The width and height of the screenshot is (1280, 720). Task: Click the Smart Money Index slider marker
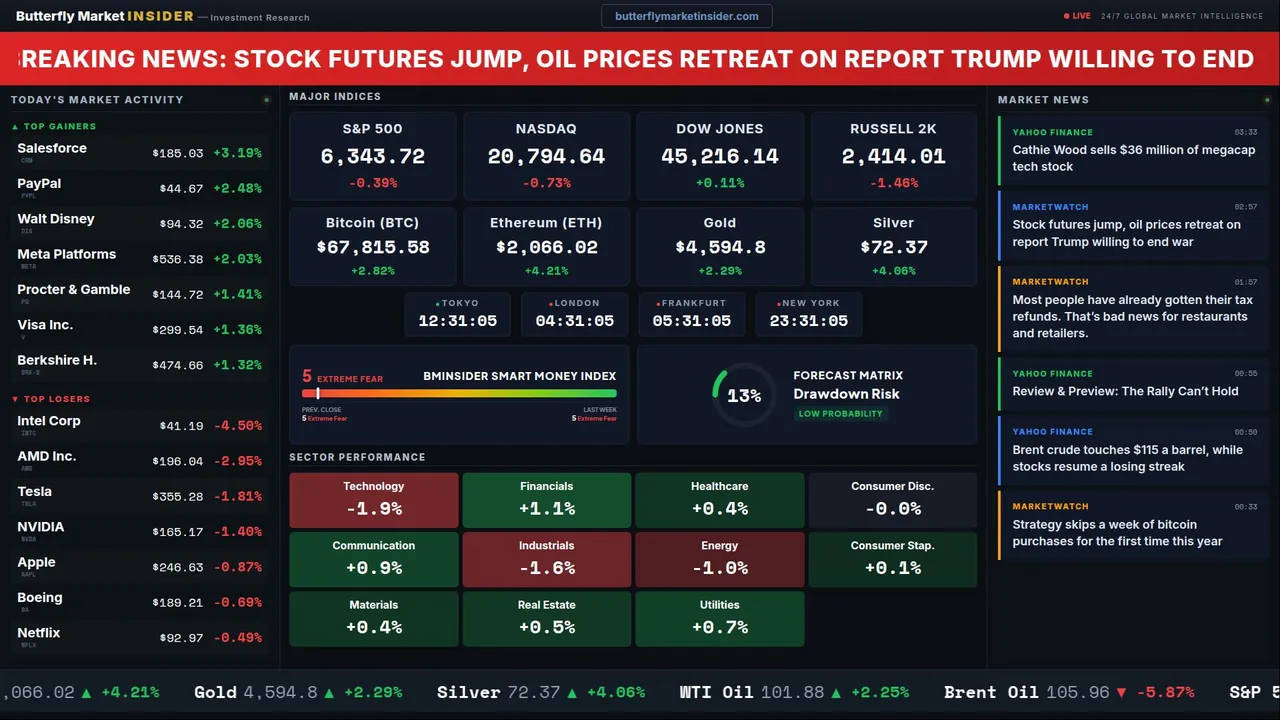pos(318,394)
